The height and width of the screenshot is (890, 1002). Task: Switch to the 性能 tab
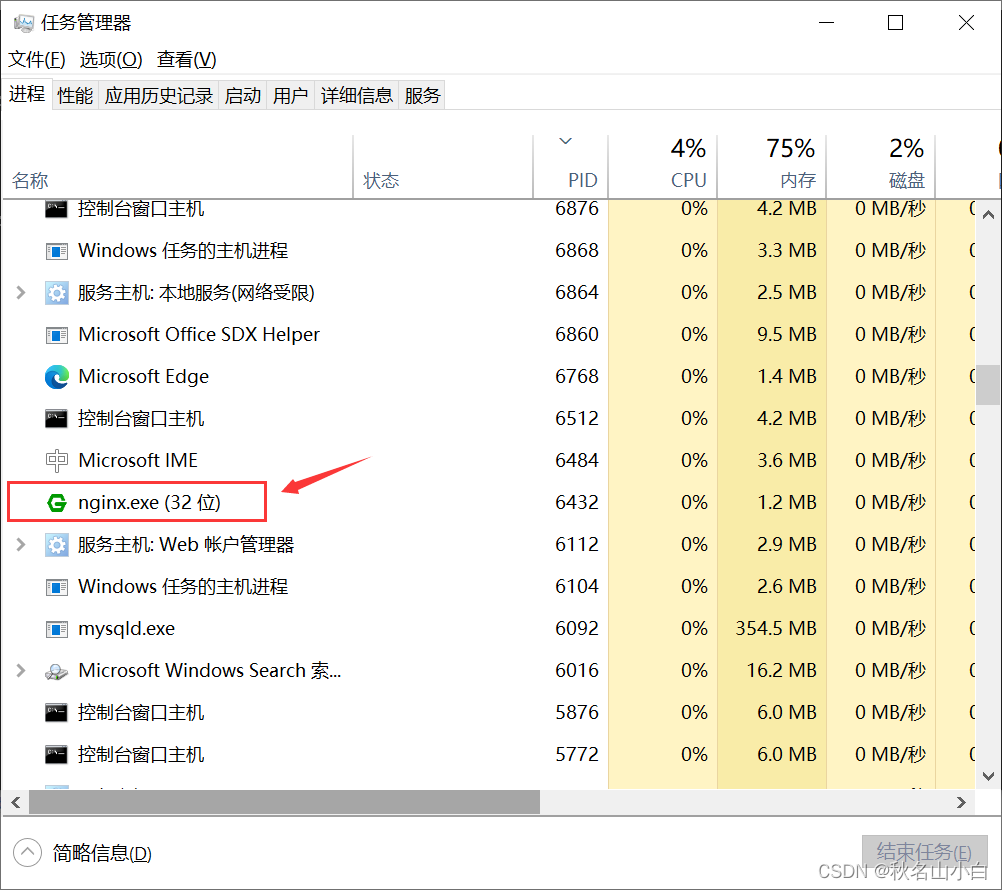(75, 95)
